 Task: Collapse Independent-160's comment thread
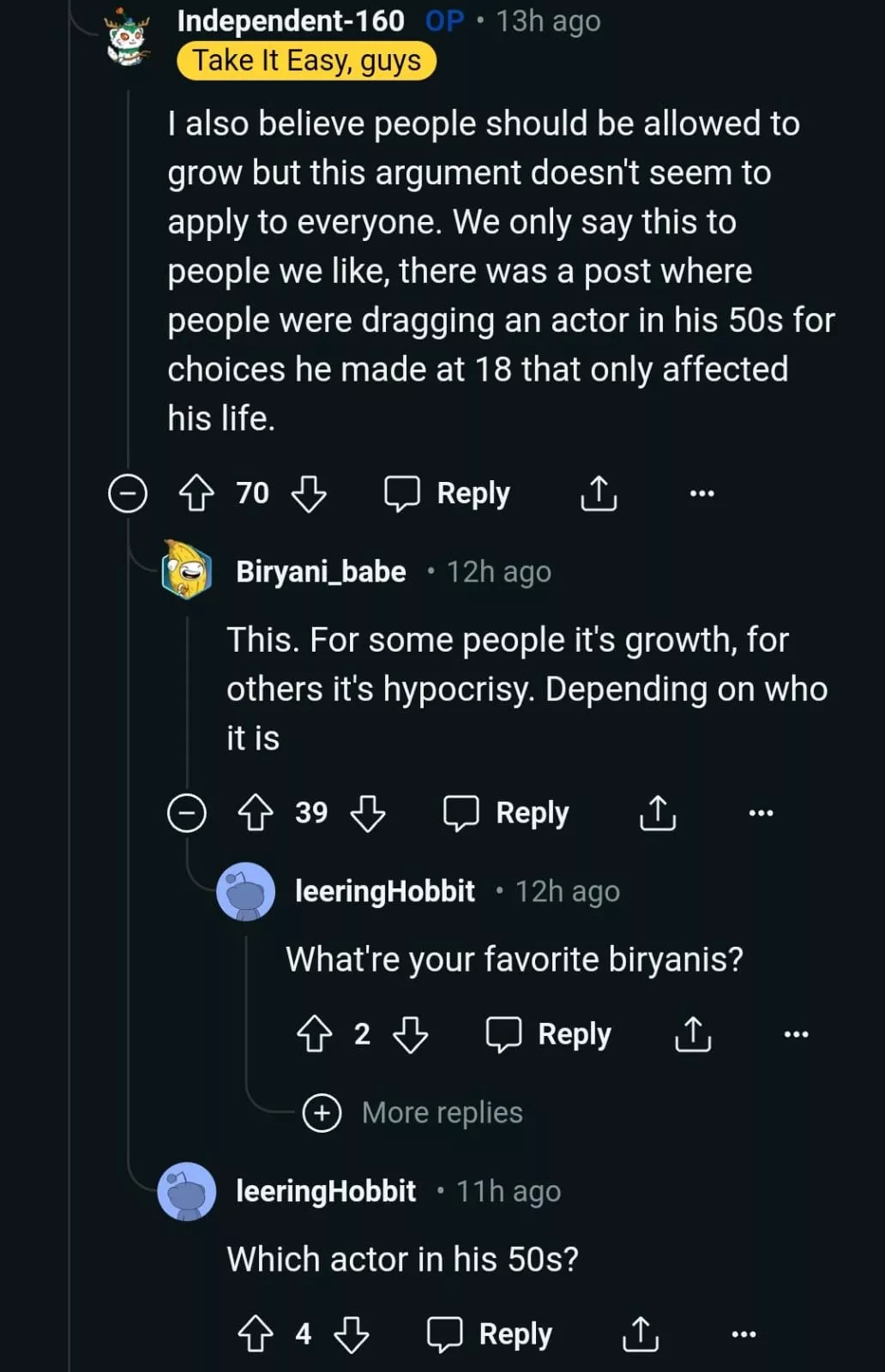(128, 494)
